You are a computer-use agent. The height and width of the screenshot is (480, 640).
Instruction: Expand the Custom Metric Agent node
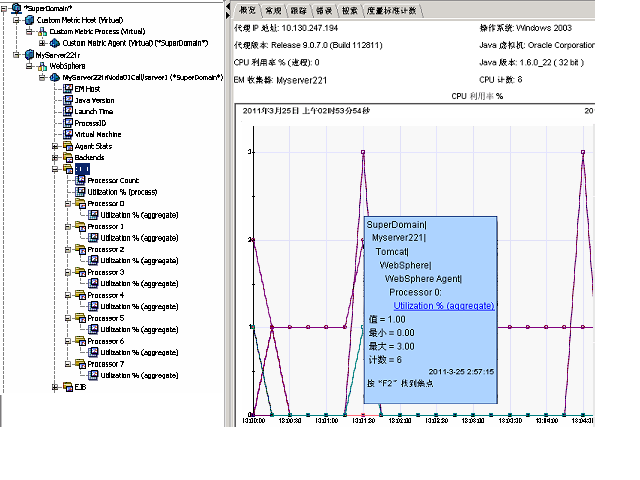tap(42, 43)
